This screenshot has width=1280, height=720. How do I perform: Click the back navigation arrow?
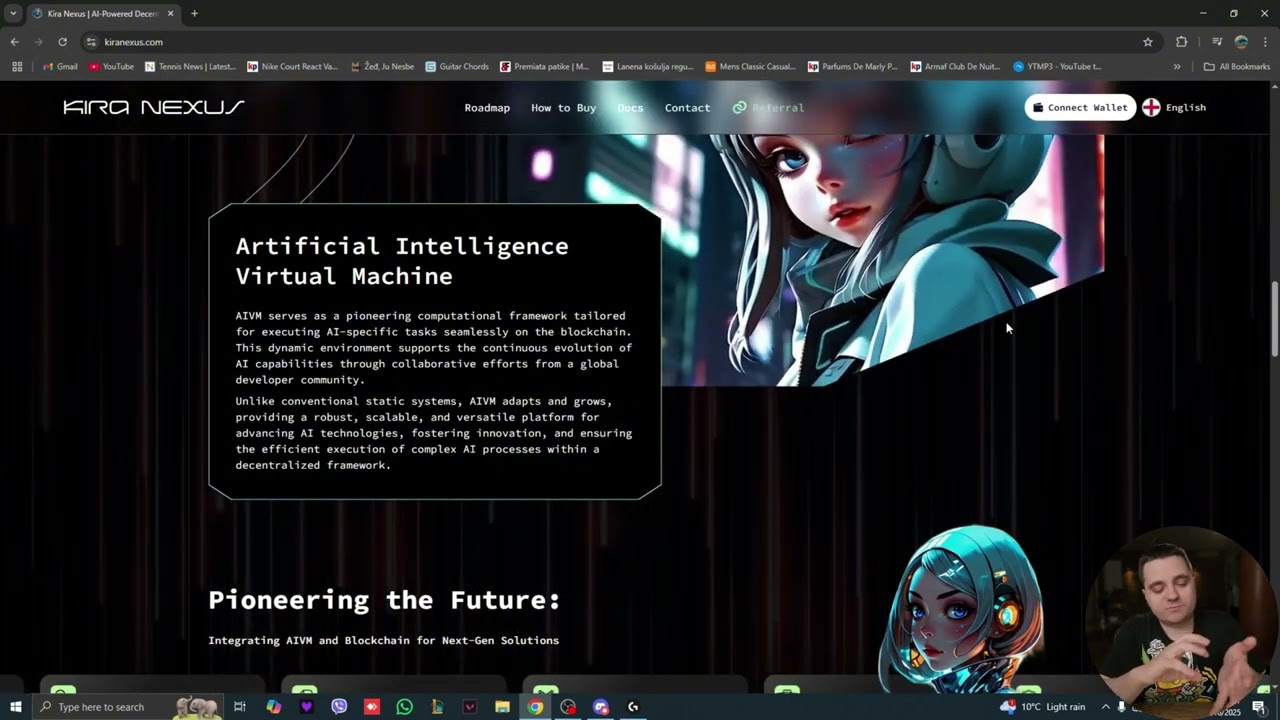tap(14, 42)
